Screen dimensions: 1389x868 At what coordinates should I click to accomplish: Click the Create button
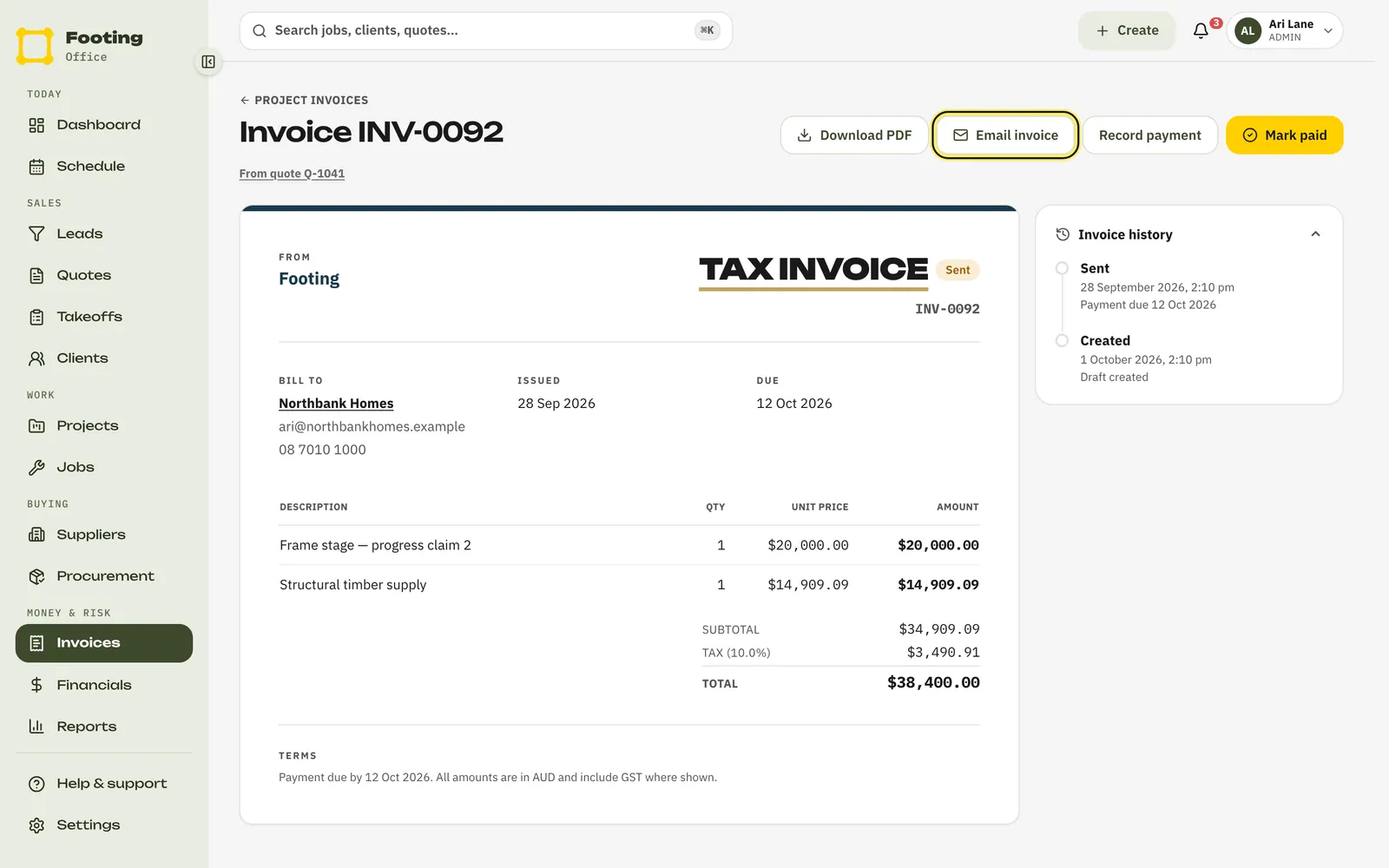[1127, 30]
